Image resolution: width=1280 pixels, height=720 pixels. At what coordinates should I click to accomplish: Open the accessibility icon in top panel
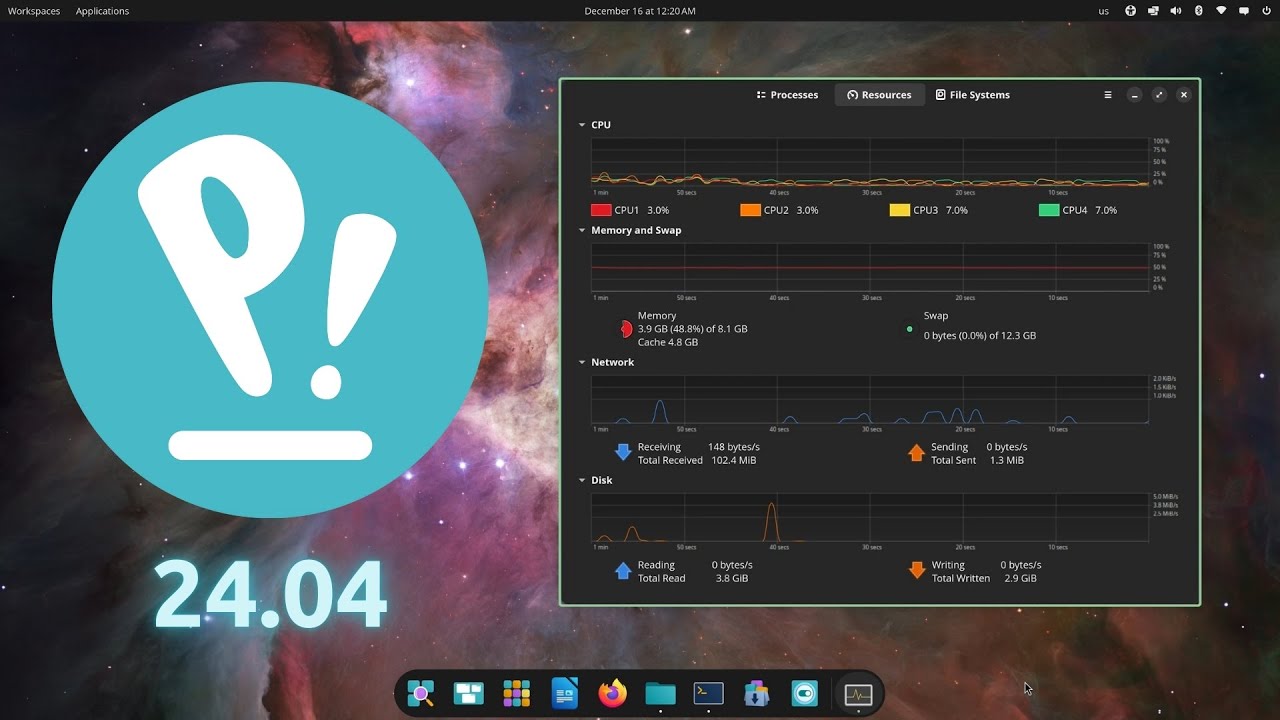[1131, 11]
